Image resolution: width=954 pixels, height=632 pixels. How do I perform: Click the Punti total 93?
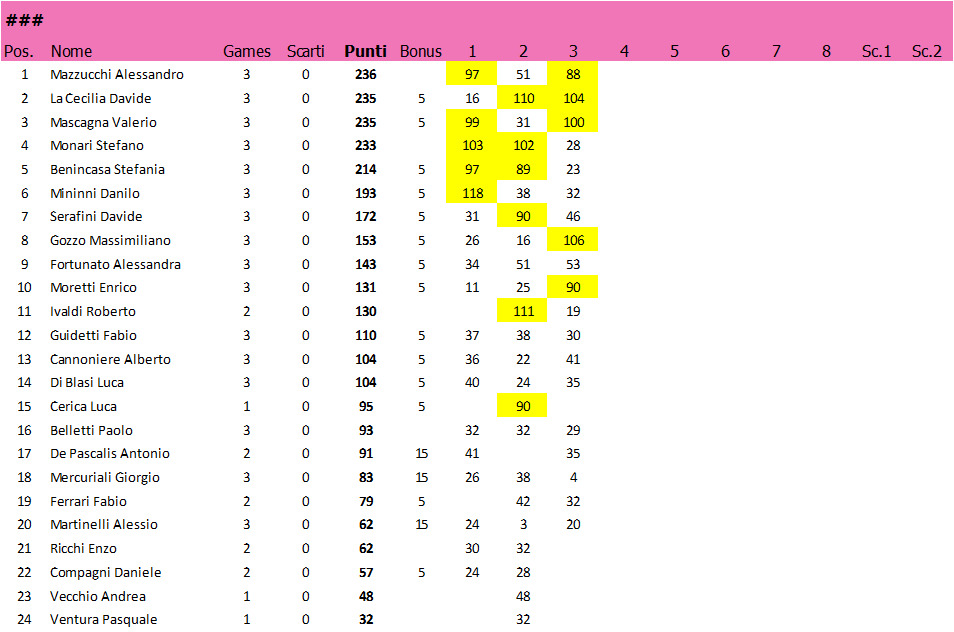point(366,431)
